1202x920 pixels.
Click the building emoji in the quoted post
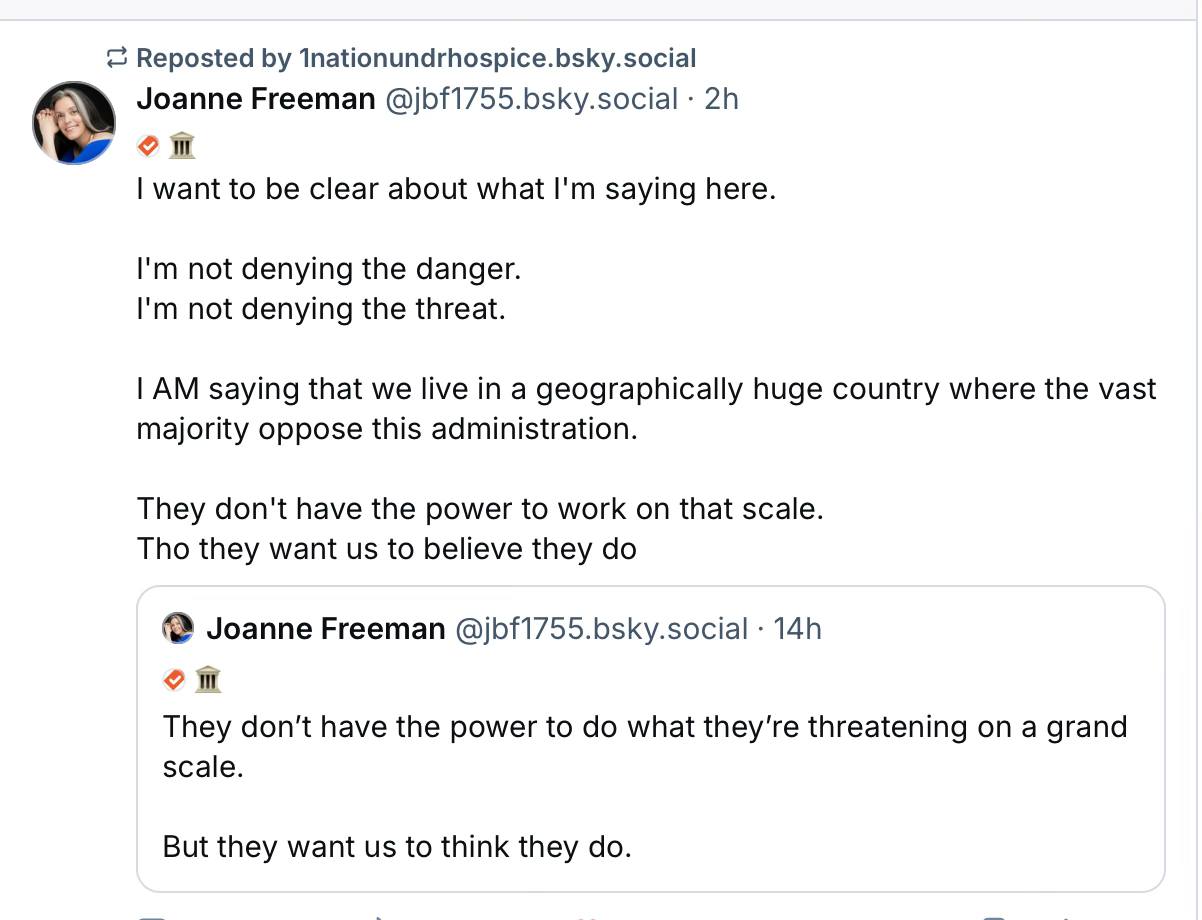pos(206,679)
